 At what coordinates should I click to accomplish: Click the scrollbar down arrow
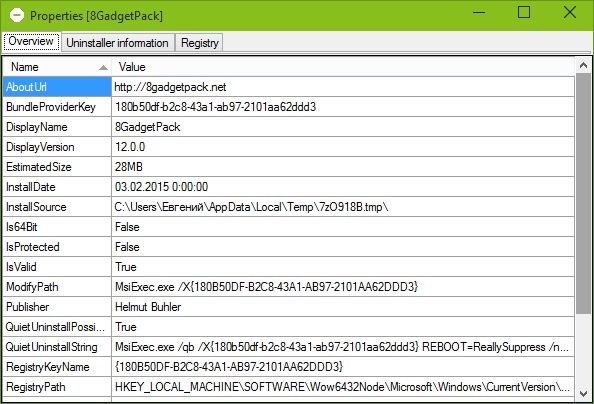[x=583, y=394]
